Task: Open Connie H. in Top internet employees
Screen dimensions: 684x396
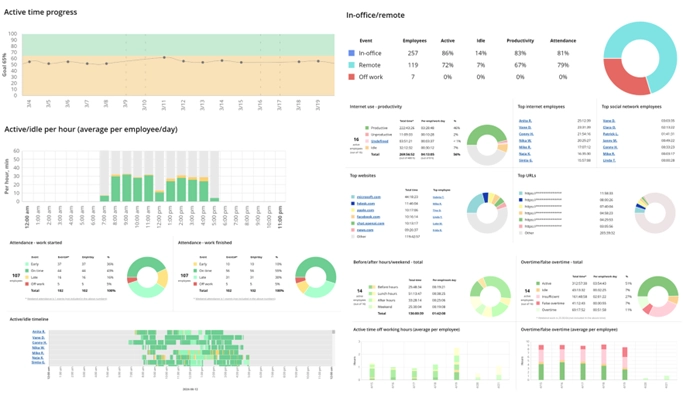Action: click(526, 134)
